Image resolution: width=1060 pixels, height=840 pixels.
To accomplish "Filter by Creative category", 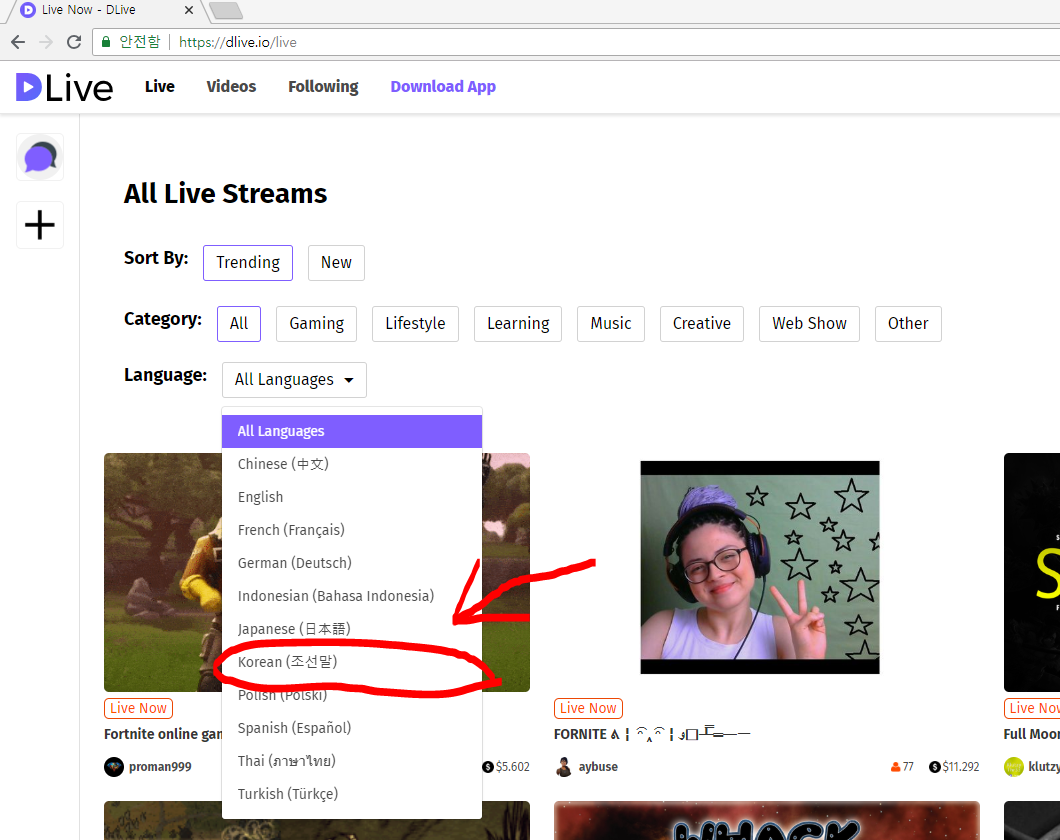I will (x=702, y=324).
